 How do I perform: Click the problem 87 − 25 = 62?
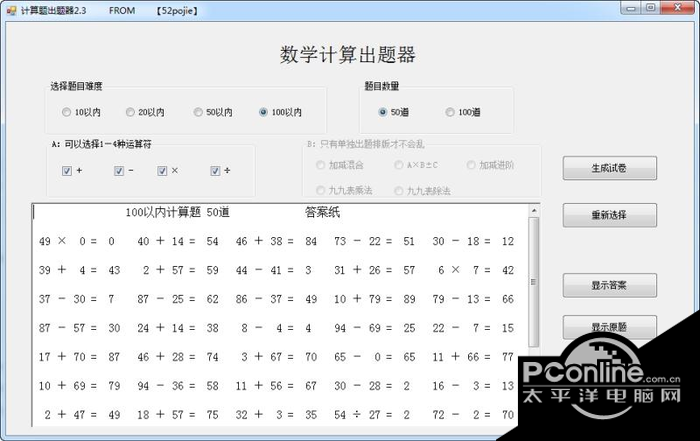click(x=178, y=299)
